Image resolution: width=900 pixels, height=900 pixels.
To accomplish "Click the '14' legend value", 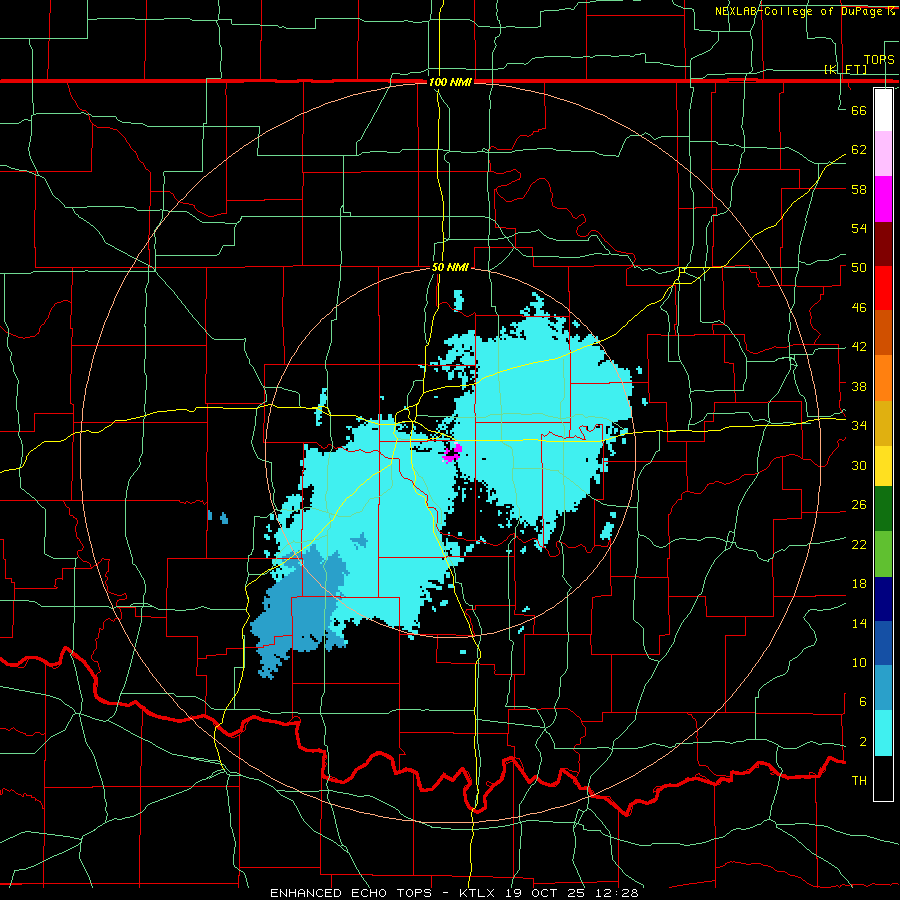I will point(859,623).
